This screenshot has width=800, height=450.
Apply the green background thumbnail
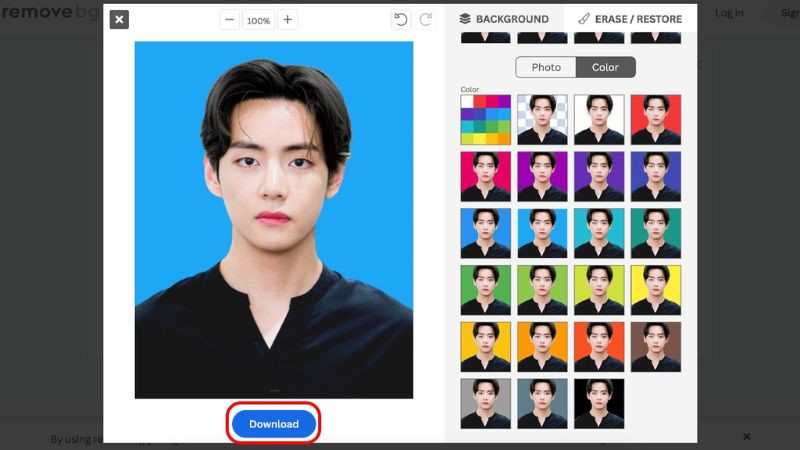(486, 290)
